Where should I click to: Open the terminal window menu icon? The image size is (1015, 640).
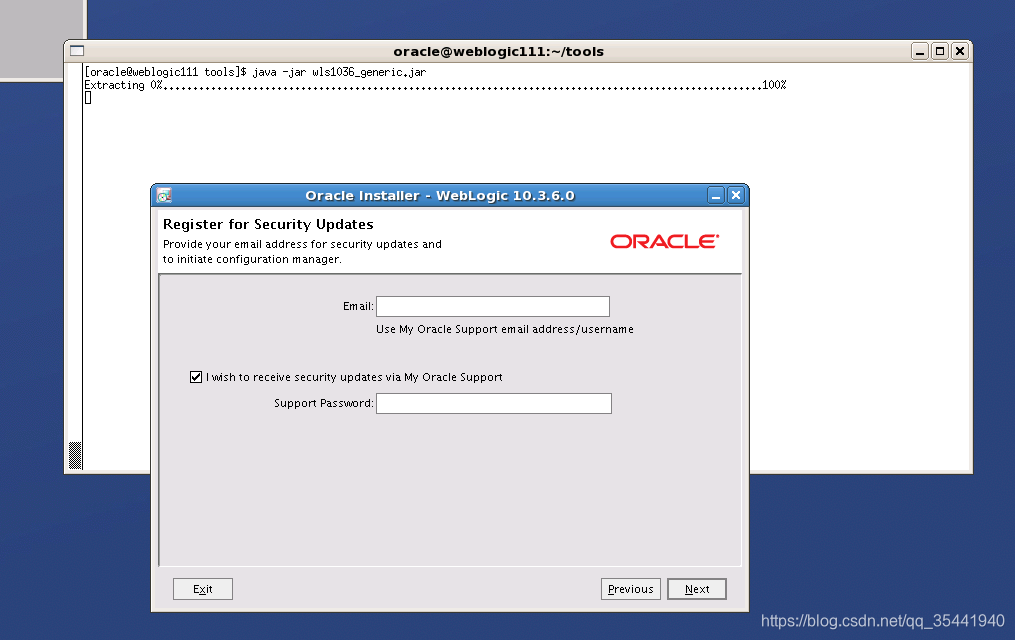[x=77, y=51]
